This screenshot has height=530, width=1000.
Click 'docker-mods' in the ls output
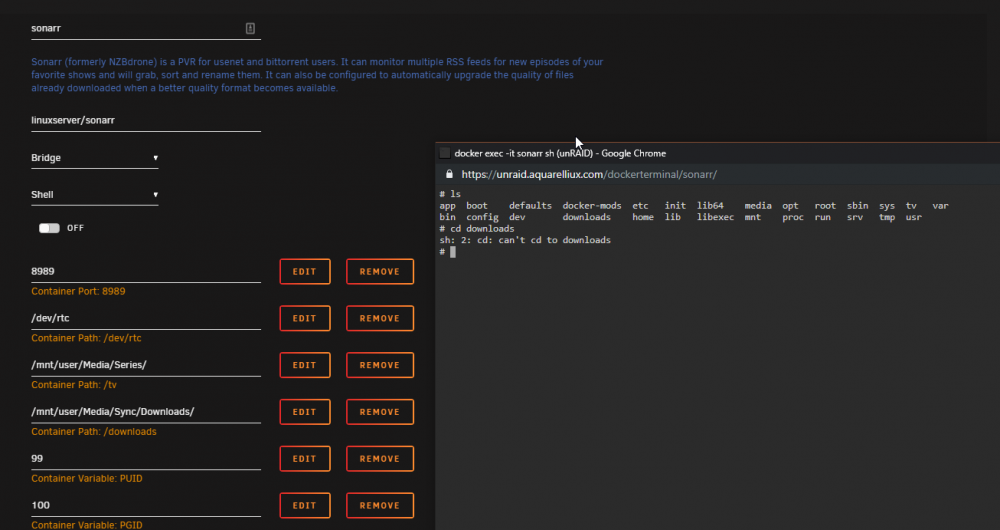click(592, 206)
